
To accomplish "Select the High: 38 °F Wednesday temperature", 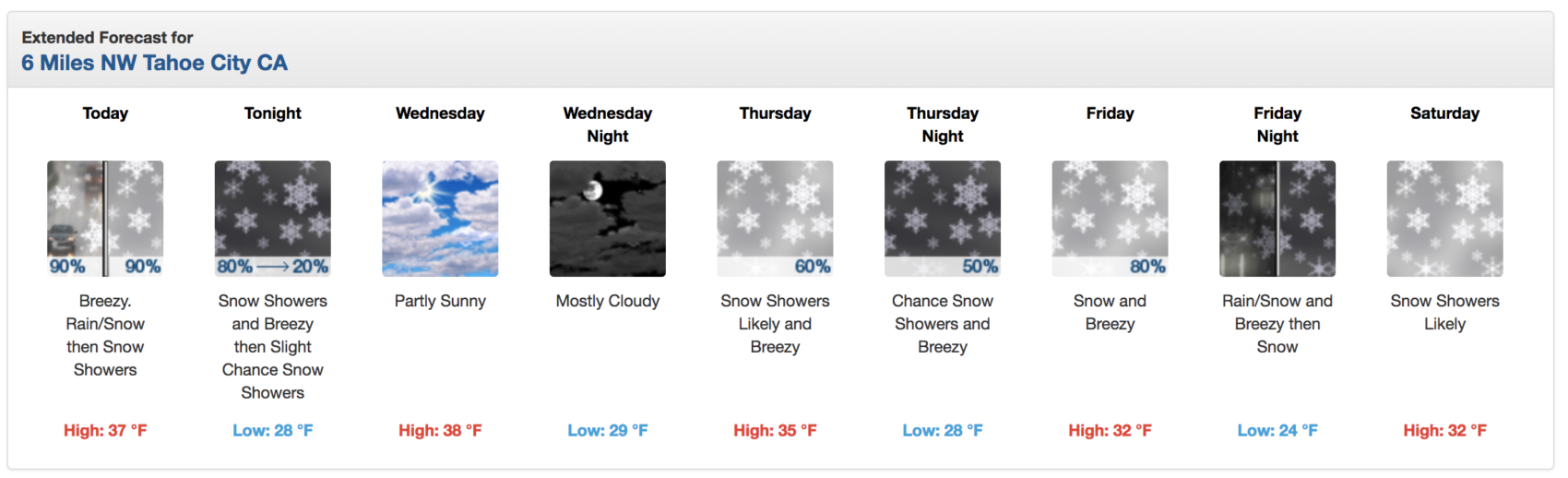I will coord(440,431).
